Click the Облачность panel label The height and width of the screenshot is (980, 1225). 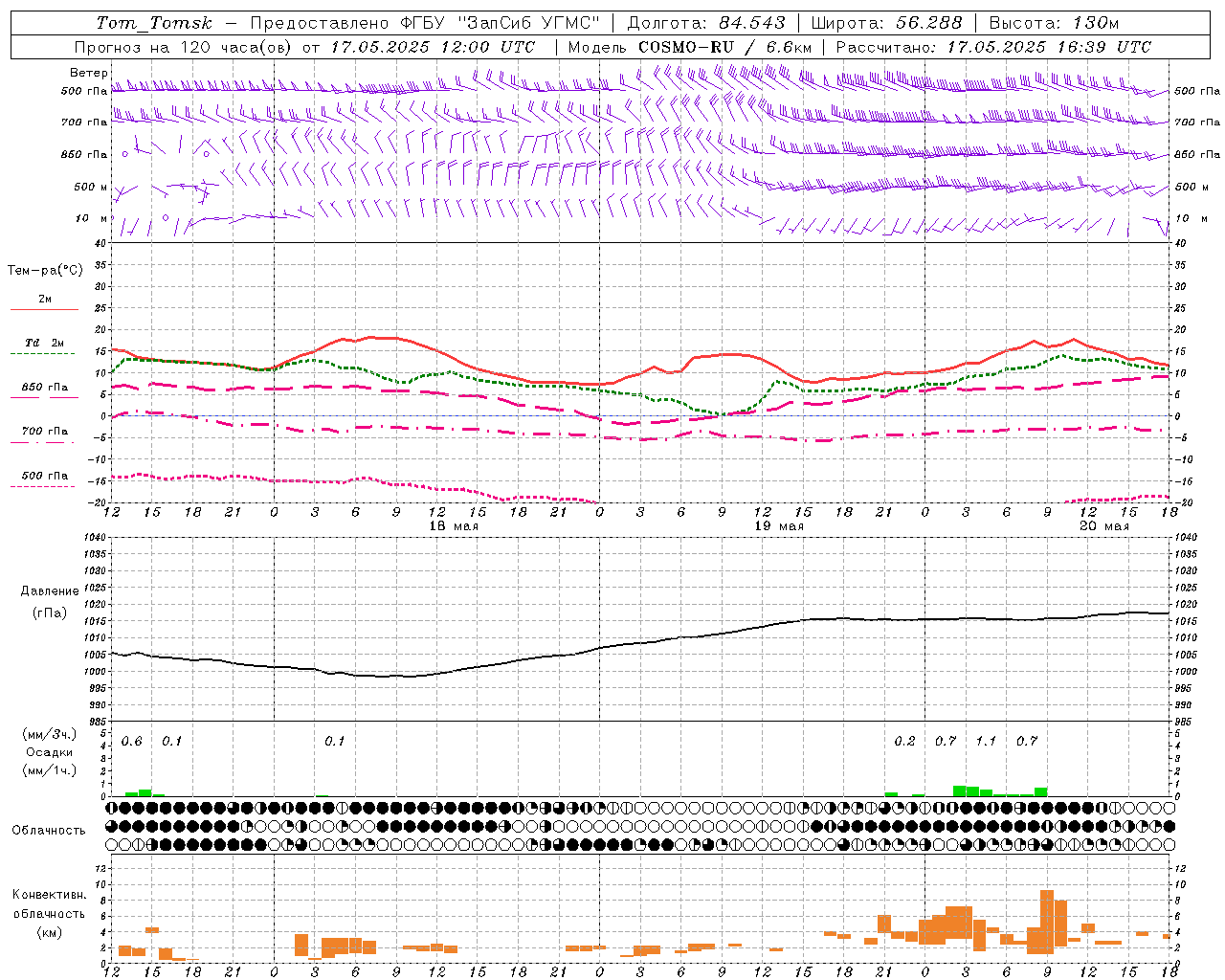coord(49,830)
